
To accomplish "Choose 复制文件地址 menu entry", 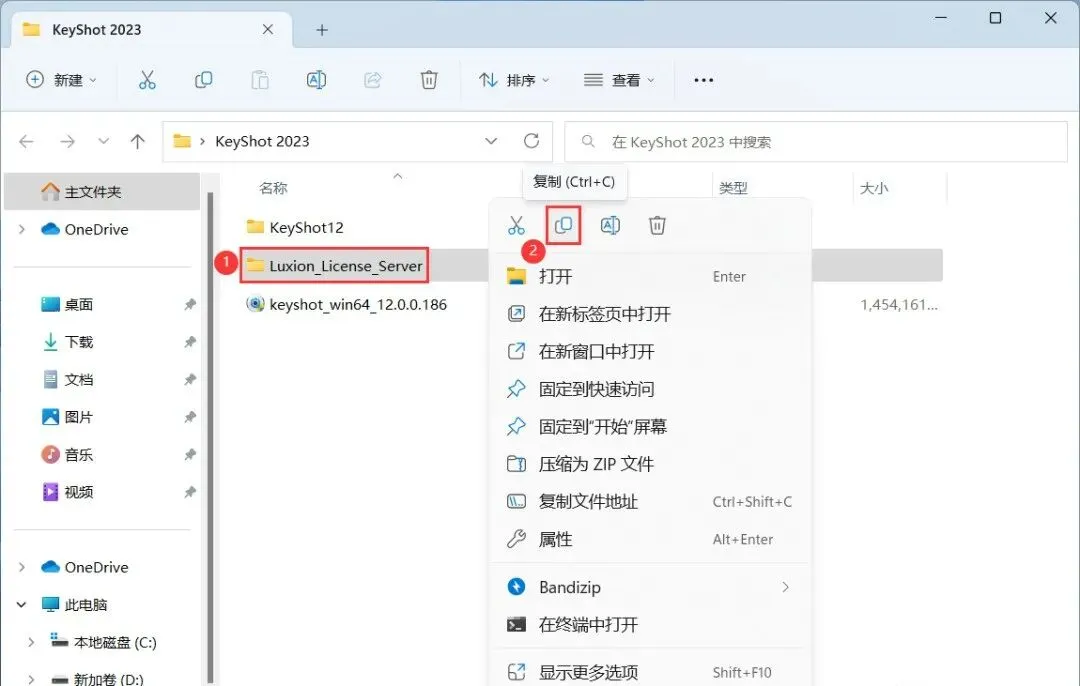I will (650, 501).
